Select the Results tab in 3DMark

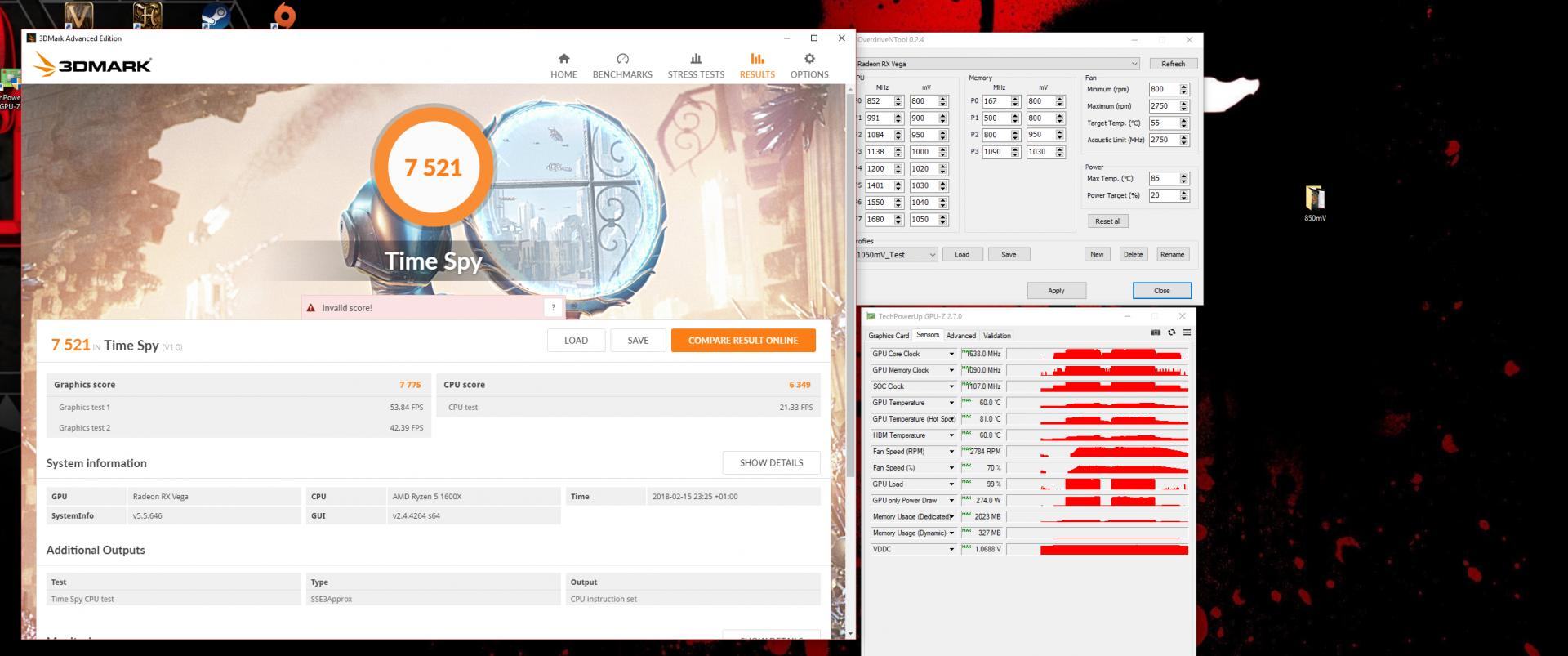757,66
